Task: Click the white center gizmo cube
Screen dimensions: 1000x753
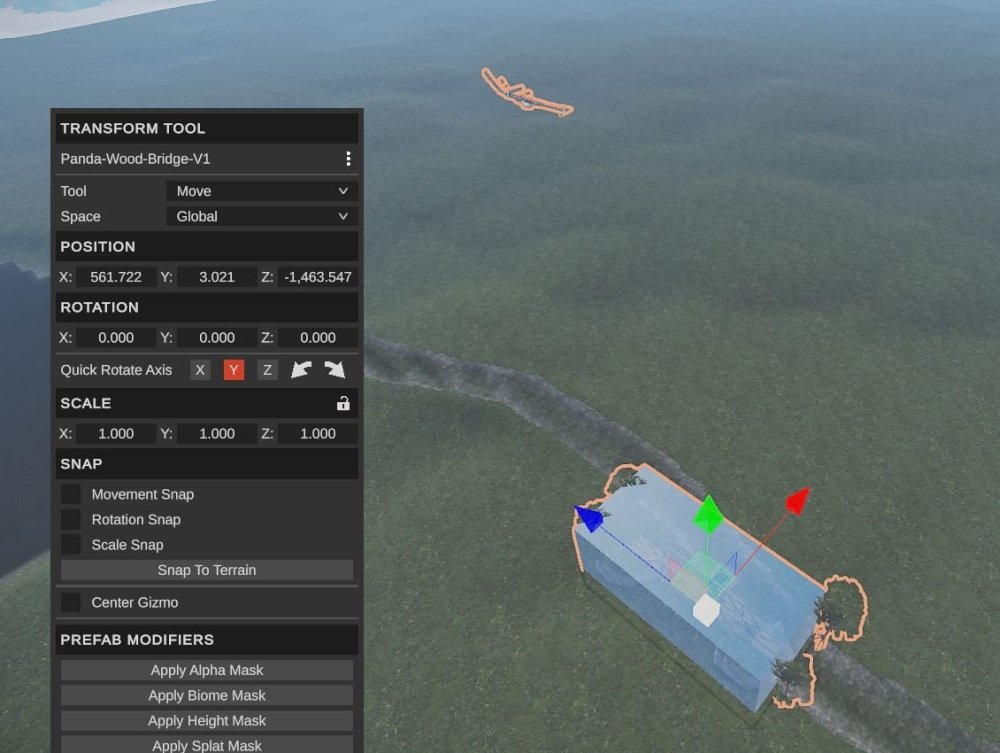Action: (706, 610)
